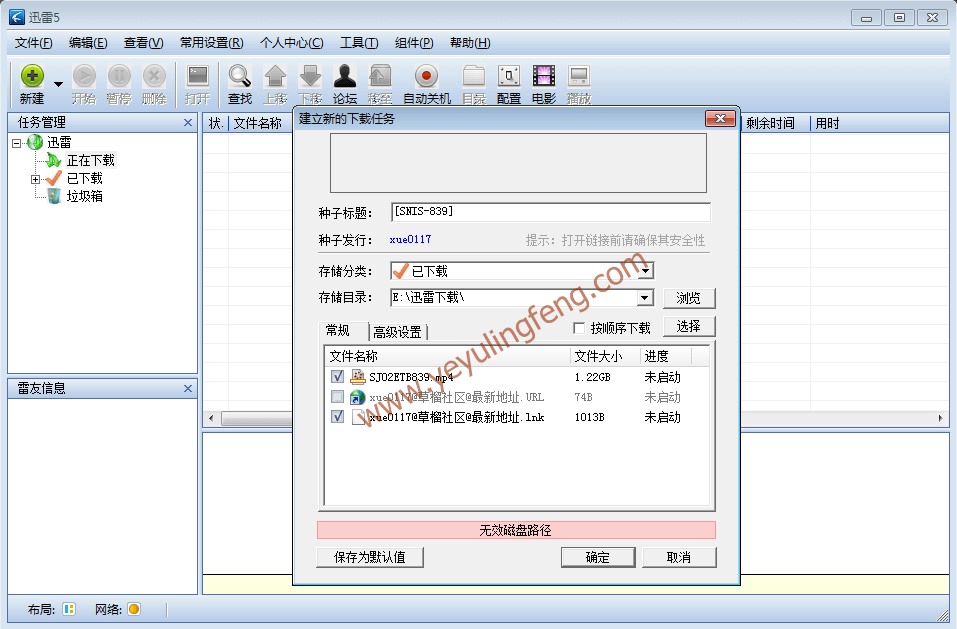Expand the 已下载 tree node
The image size is (957, 629).
point(35,179)
